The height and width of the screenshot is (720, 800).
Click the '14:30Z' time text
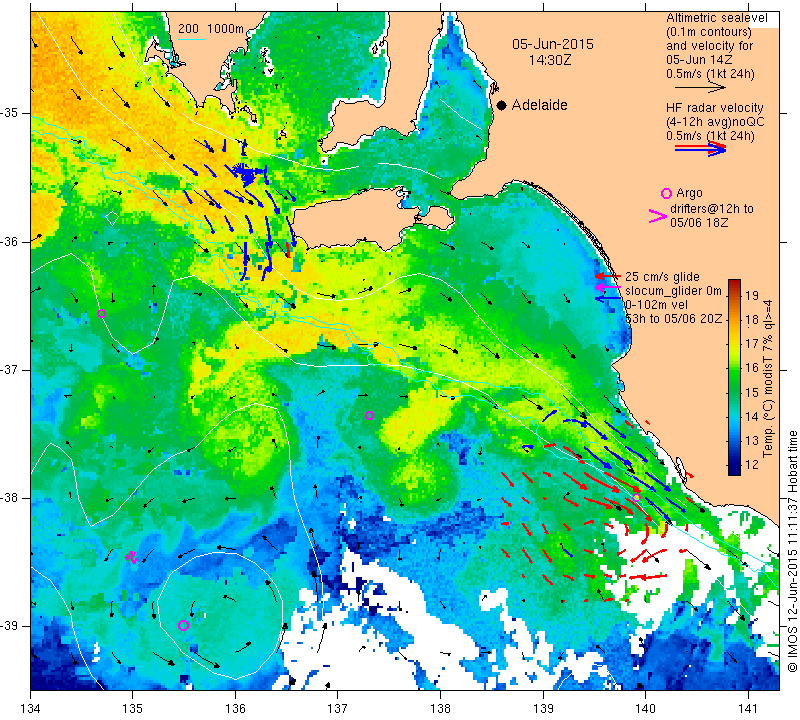(x=549, y=60)
